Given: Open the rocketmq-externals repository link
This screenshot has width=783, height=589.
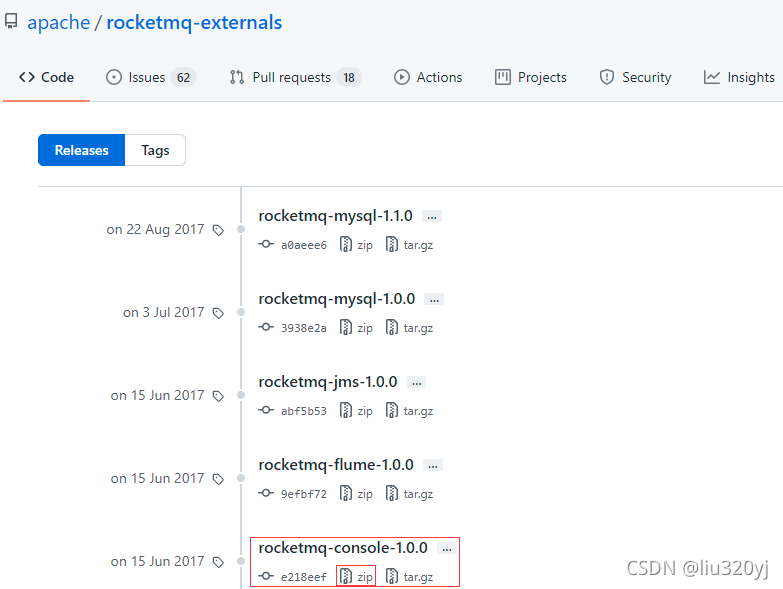Looking at the screenshot, I should click(x=194, y=22).
